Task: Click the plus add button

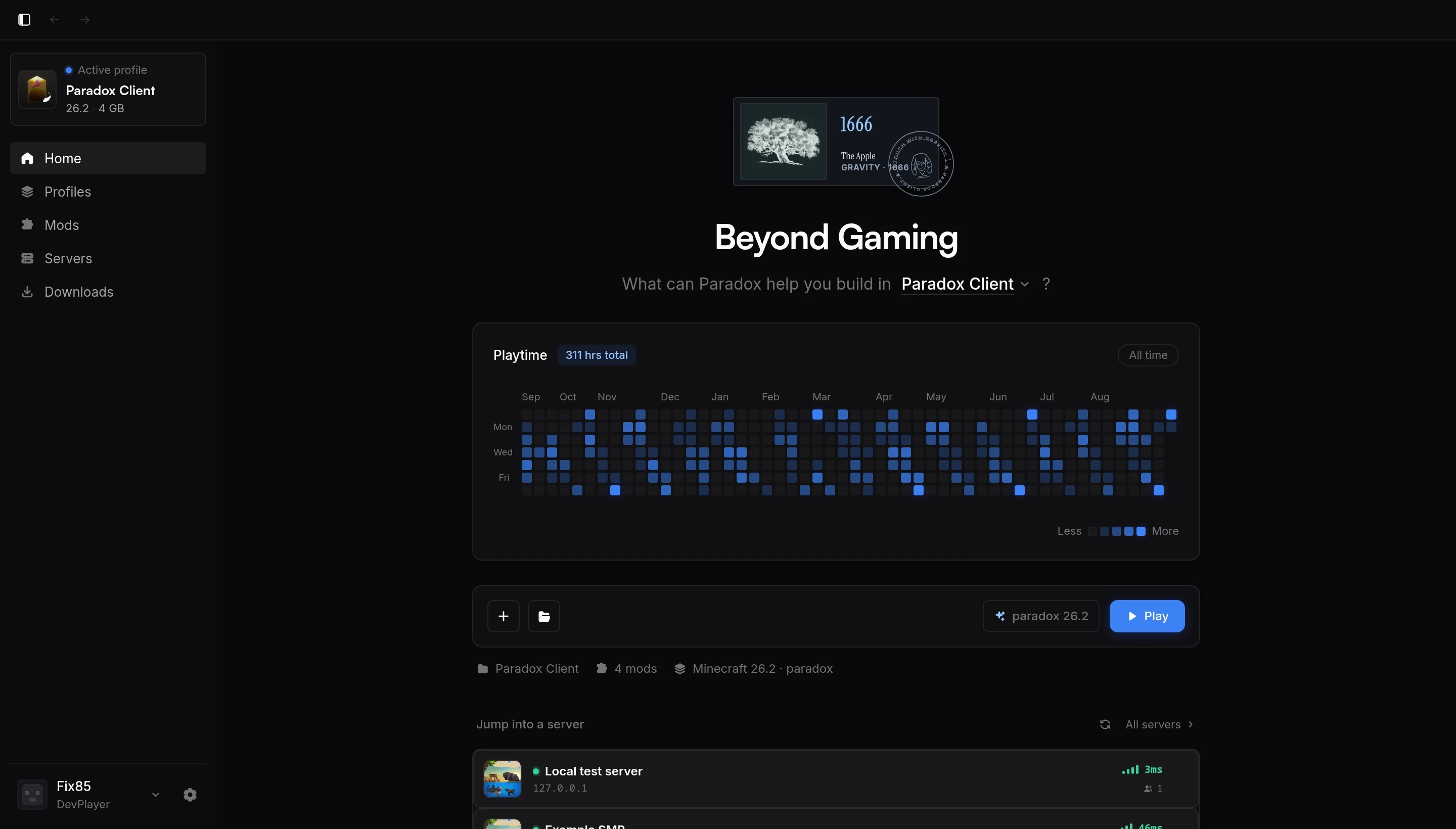Action: (504, 616)
